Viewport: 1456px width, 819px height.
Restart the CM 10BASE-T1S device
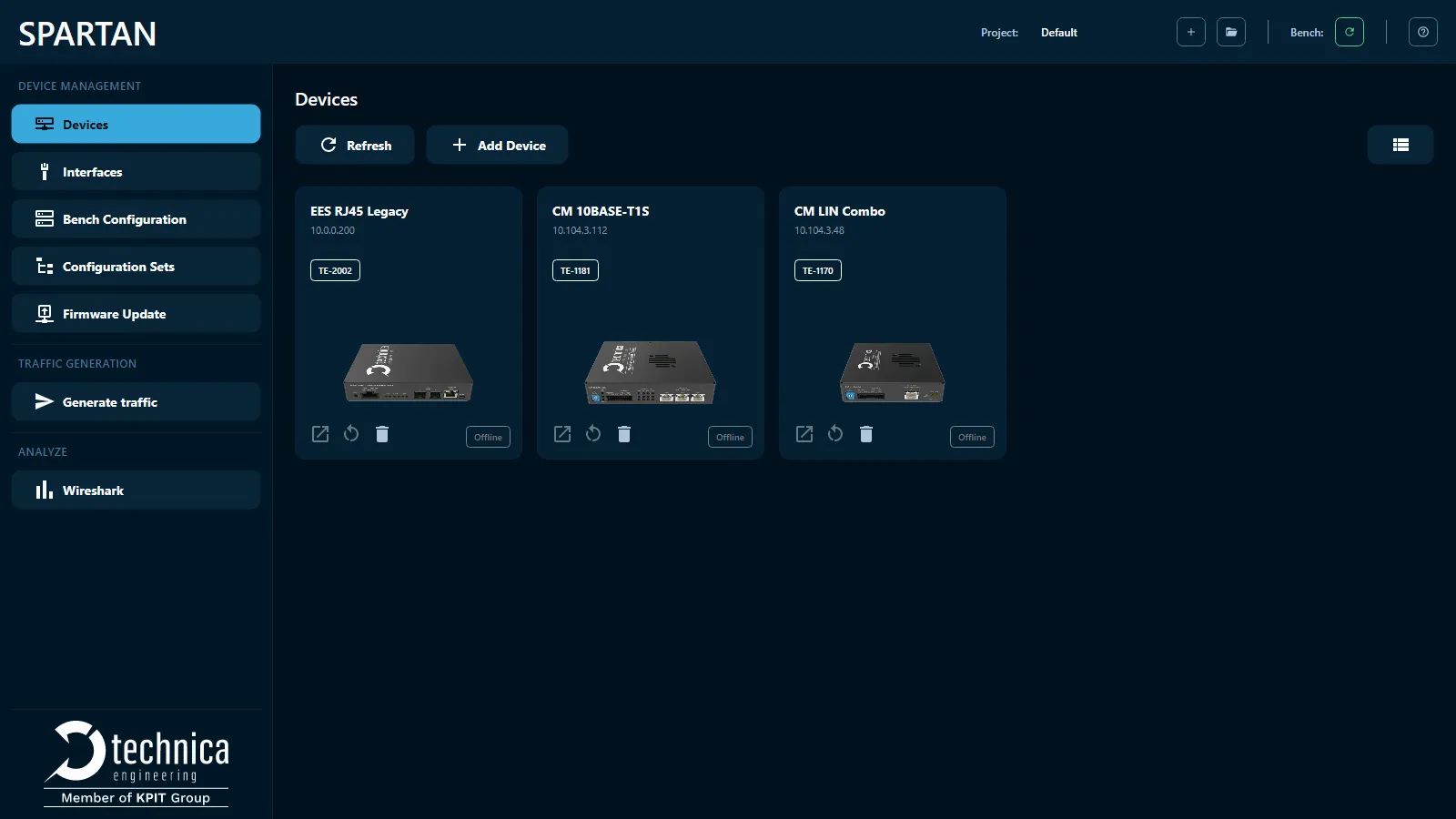click(593, 434)
